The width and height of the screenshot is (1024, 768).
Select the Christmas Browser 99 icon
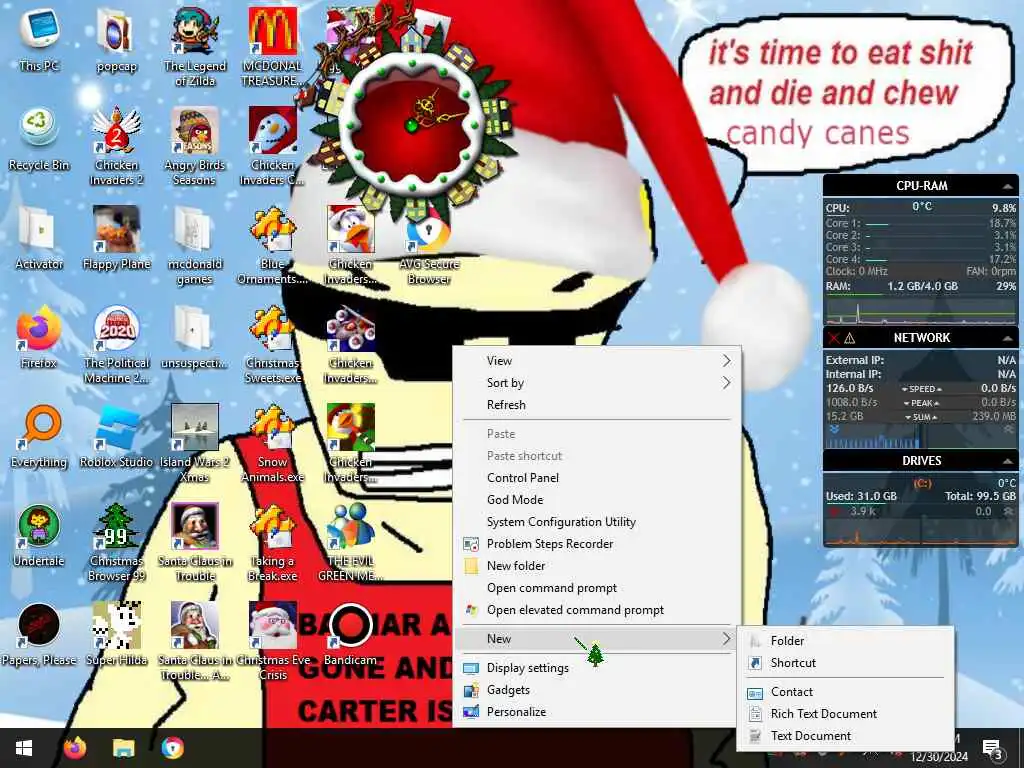coord(116,541)
